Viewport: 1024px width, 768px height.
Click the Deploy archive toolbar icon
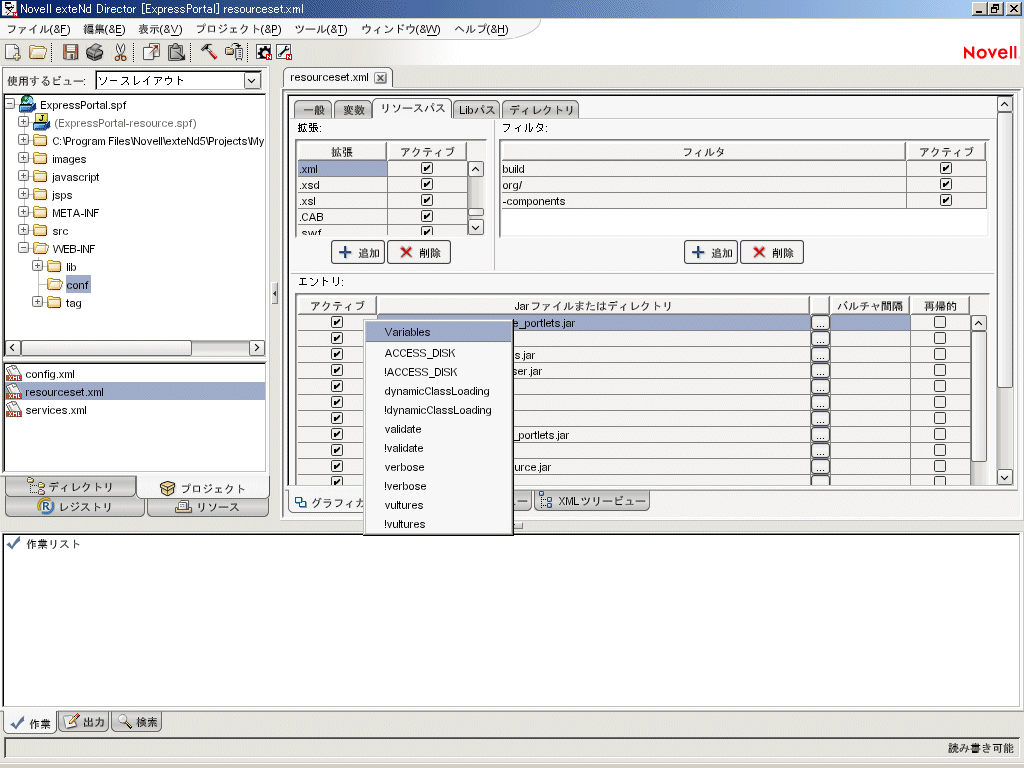pyautogui.click(x=235, y=52)
